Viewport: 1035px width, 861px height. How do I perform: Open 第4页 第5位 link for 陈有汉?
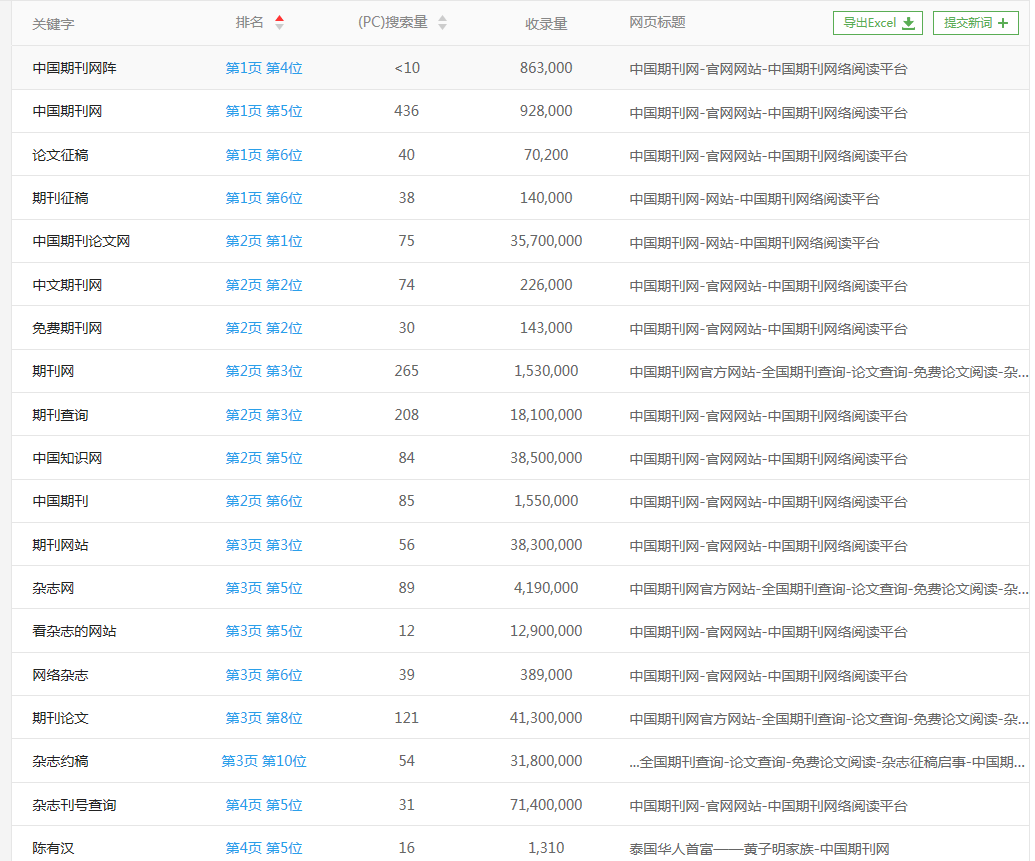[262, 847]
